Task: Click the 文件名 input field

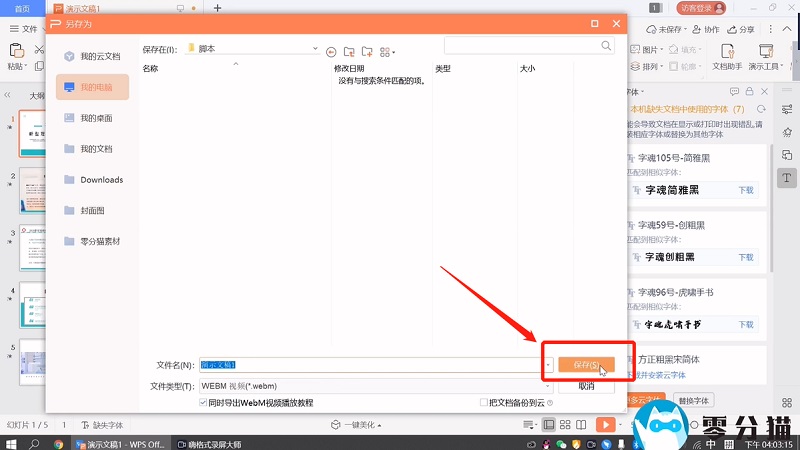Action: point(370,365)
